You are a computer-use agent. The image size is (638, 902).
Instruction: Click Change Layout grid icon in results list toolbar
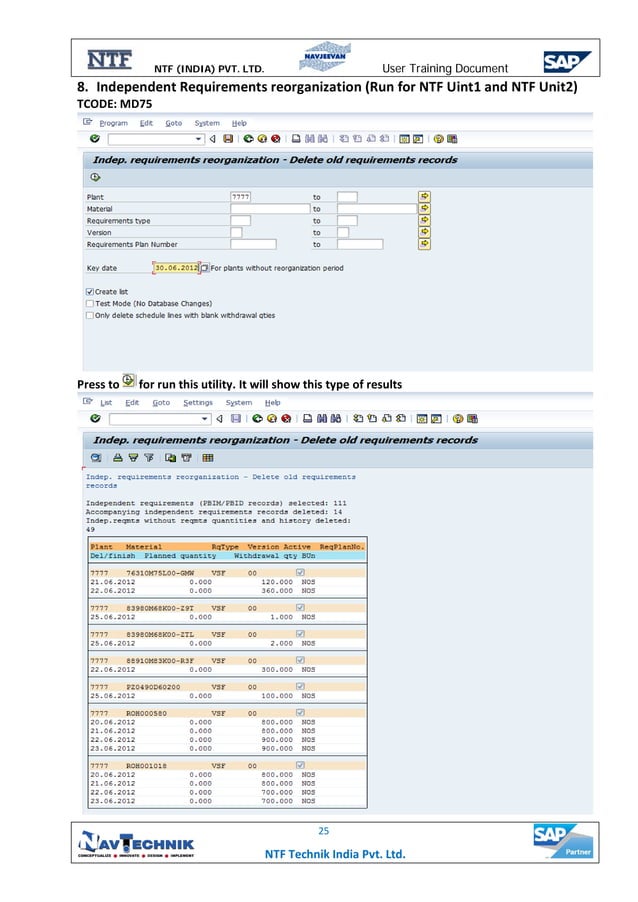click(208, 458)
